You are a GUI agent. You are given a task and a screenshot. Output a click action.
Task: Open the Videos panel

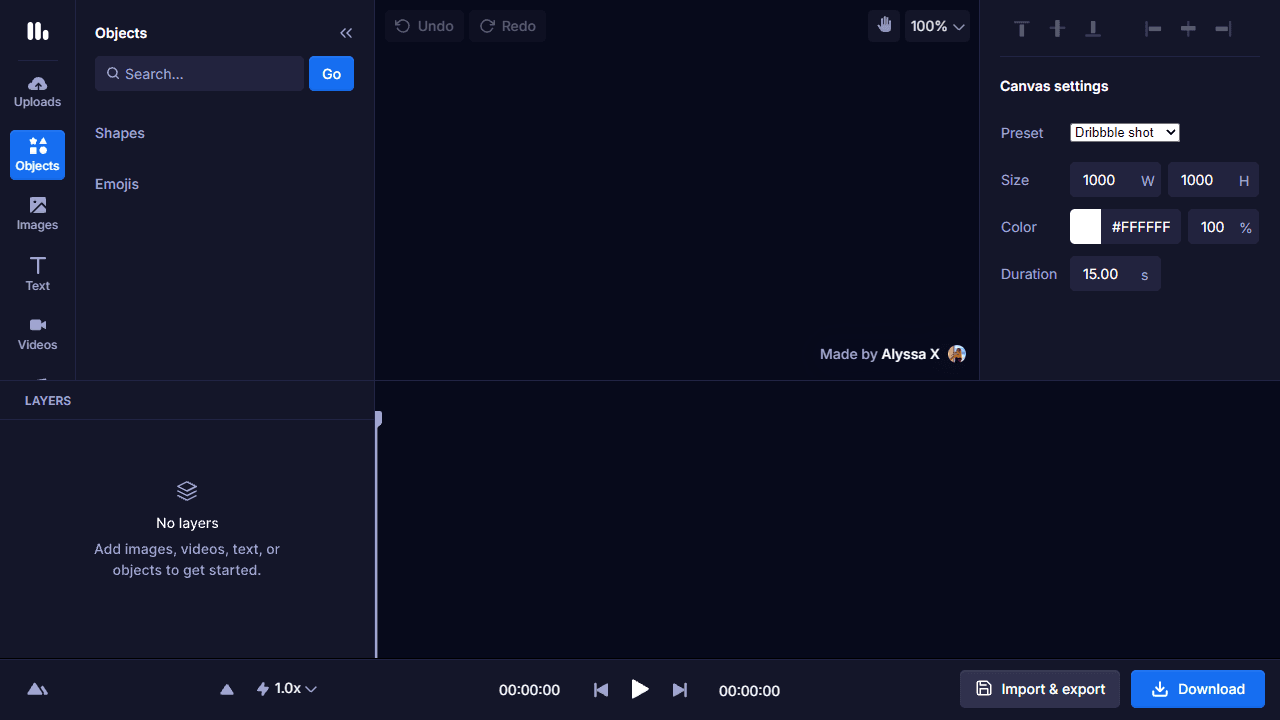37,334
